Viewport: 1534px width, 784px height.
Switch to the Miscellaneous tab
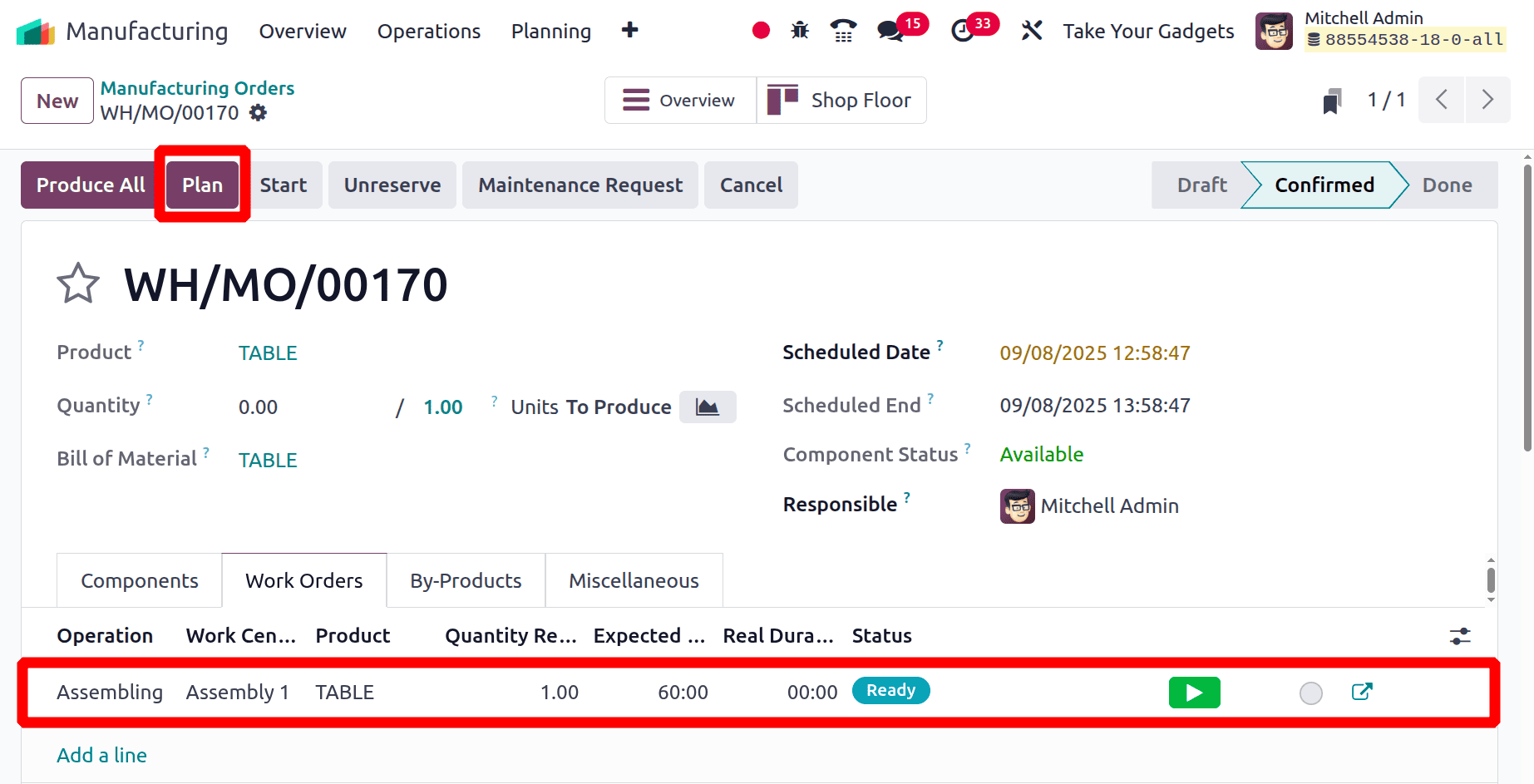click(634, 580)
